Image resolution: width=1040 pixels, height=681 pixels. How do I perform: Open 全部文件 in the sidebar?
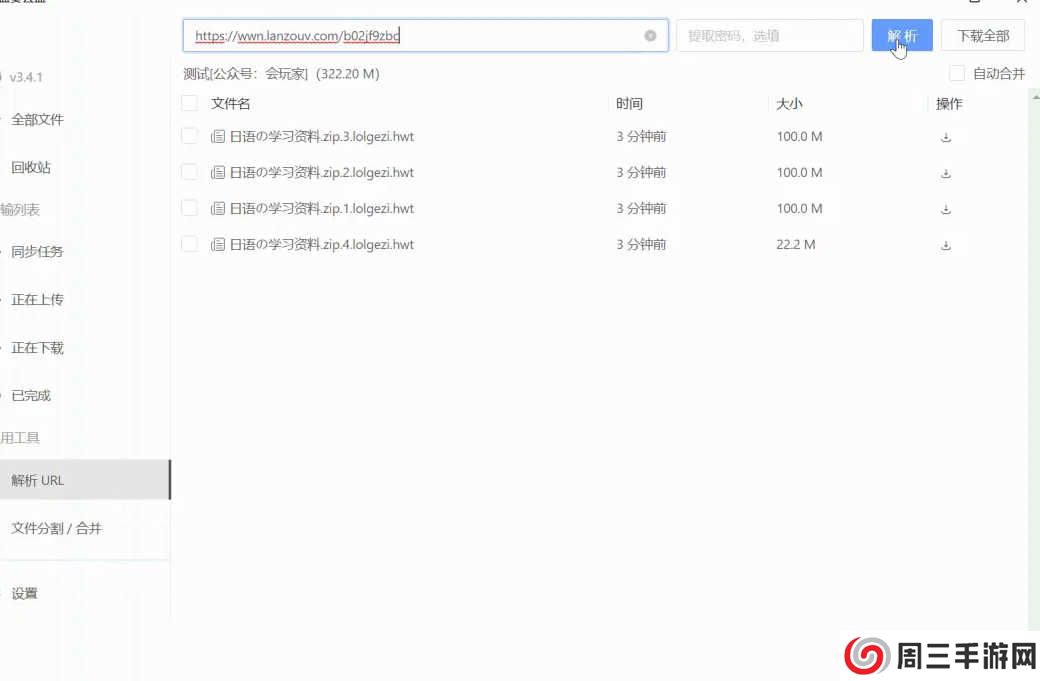[x=37, y=120]
